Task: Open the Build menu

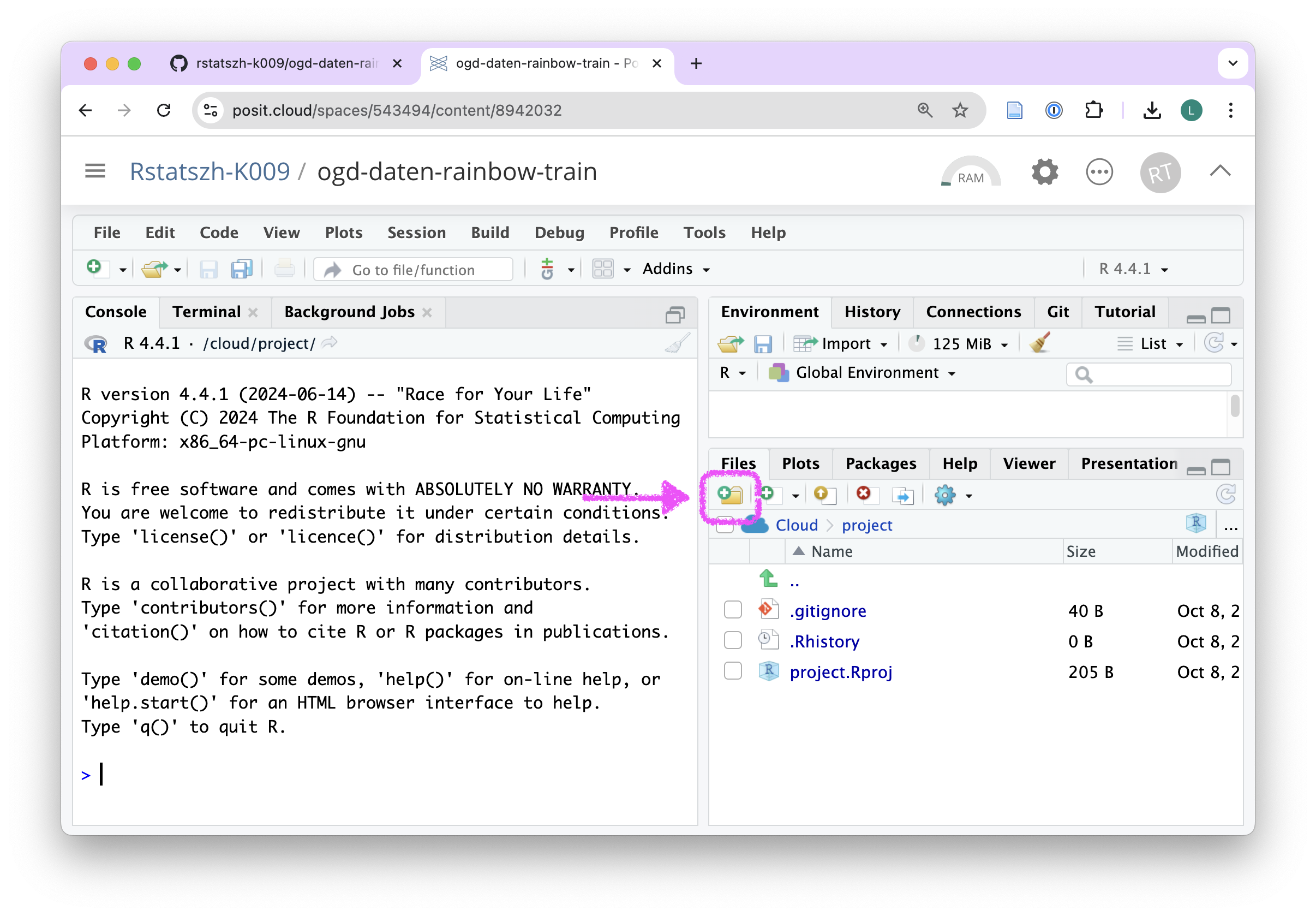Action: tap(490, 233)
